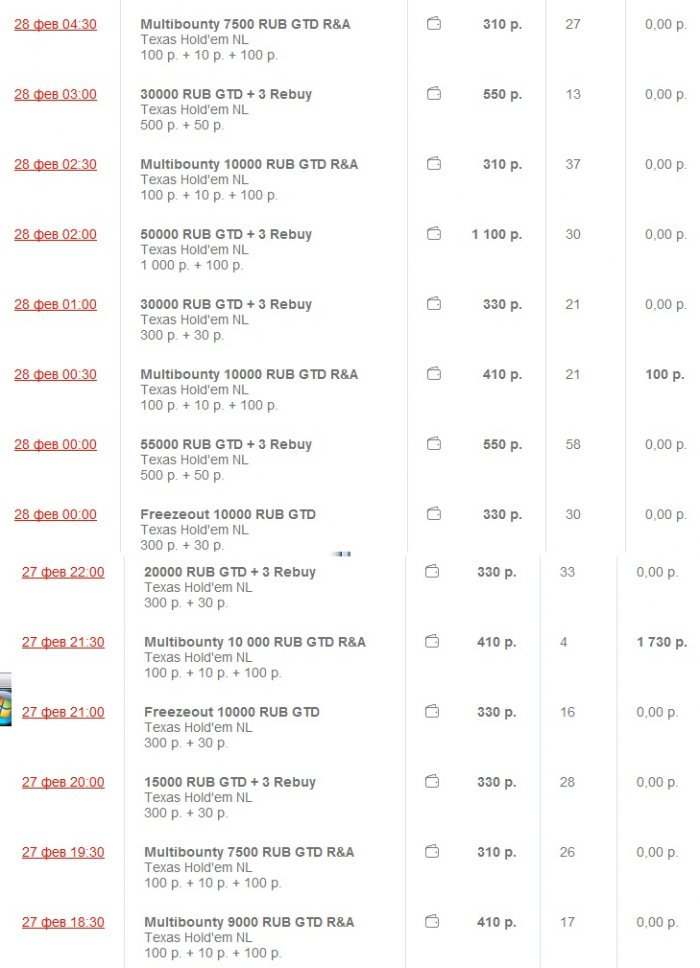Select Multibounty 9000 RUB GTD R&A title
Viewport: 700px width, 968px height.
click(249, 922)
